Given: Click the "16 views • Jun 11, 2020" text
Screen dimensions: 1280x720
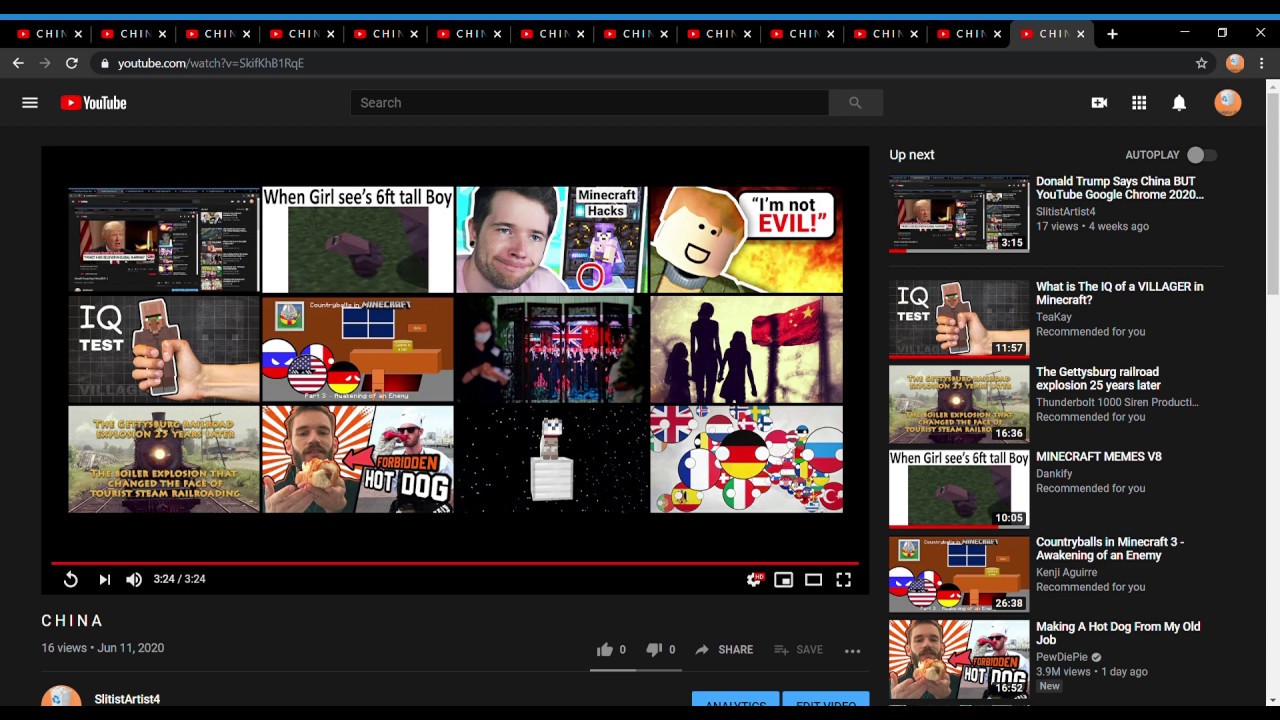Looking at the screenshot, I should pos(103,648).
